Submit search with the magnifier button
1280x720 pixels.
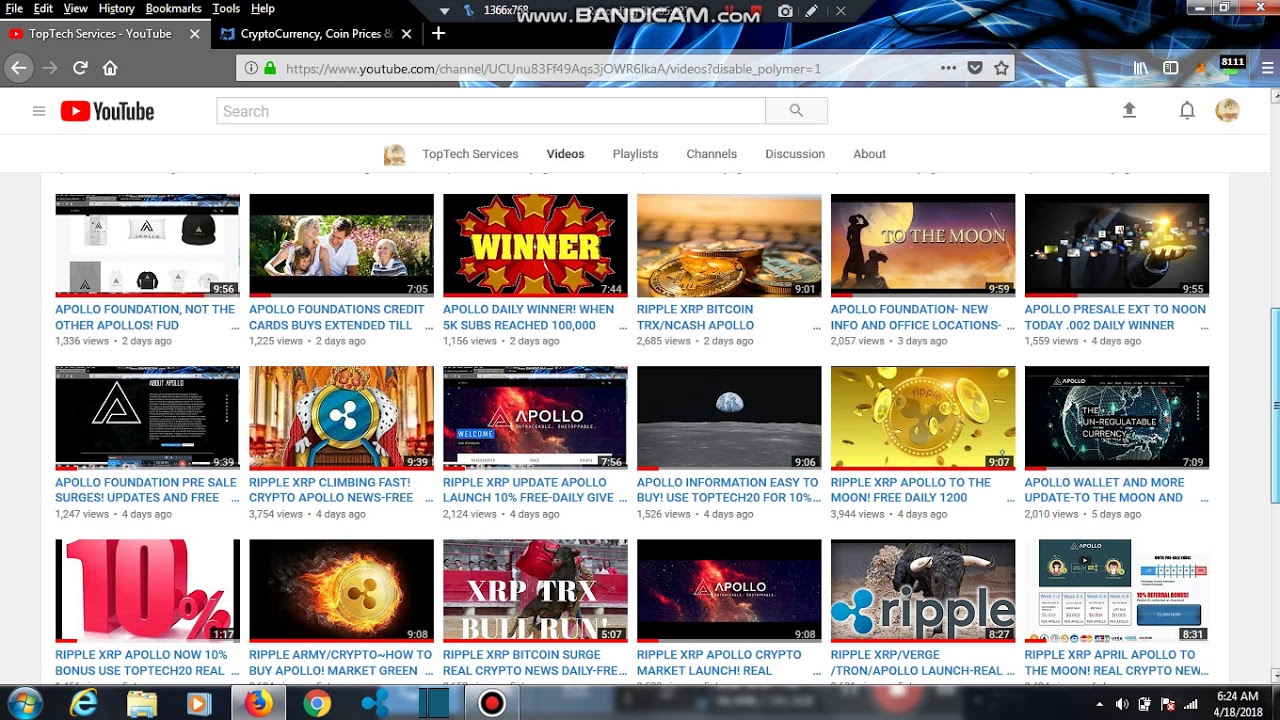(796, 111)
